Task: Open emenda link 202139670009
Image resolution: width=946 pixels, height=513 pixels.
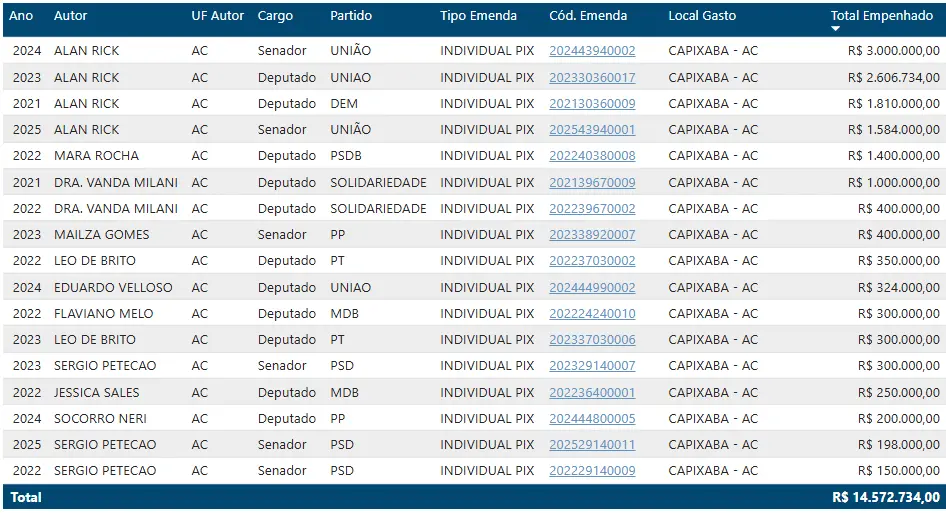Action: coord(592,182)
